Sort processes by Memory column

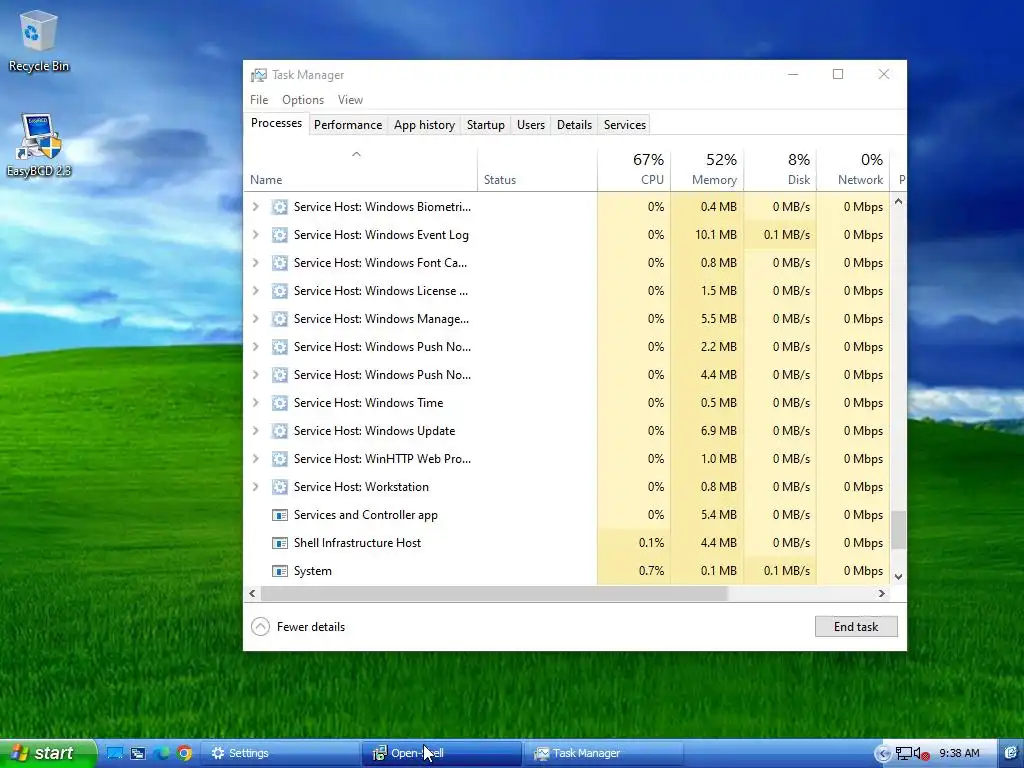click(x=707, y=170)
